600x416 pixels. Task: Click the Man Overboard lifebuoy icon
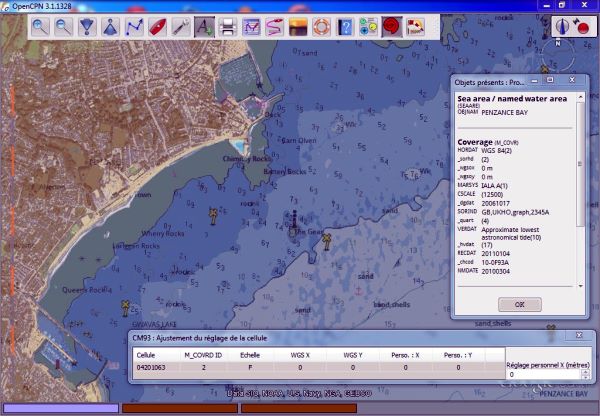click(x=321, y=27)
